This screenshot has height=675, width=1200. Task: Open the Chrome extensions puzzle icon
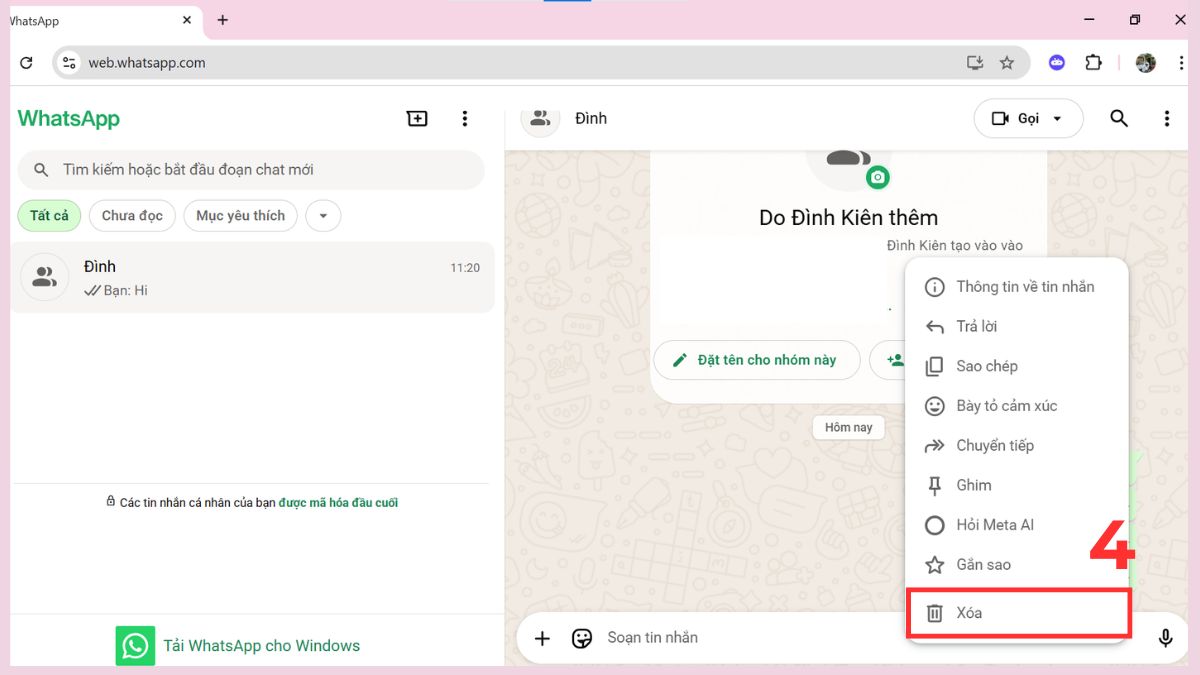click(1093, 62)
